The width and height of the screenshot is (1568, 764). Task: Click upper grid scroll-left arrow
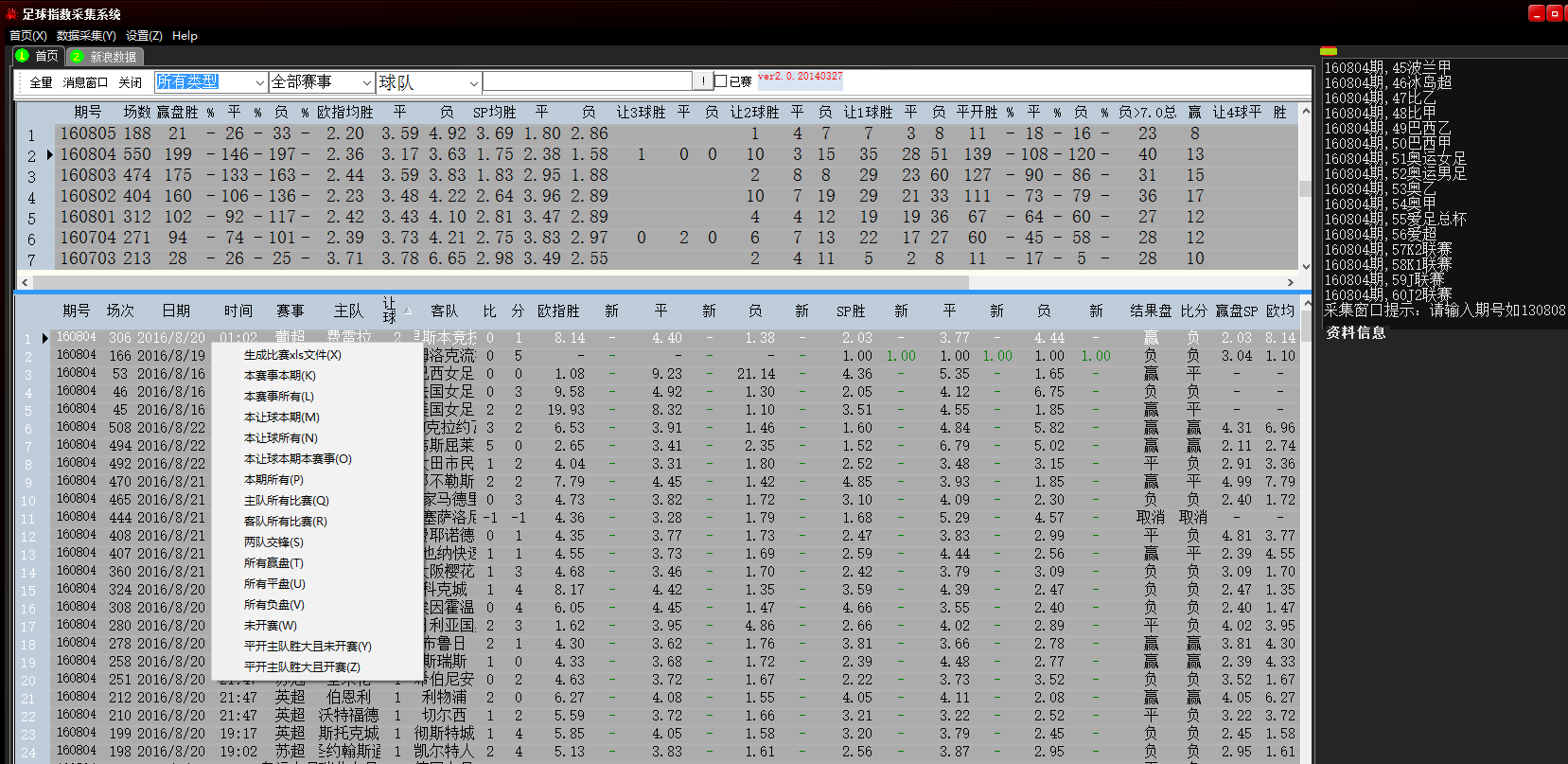pos(25,282)
